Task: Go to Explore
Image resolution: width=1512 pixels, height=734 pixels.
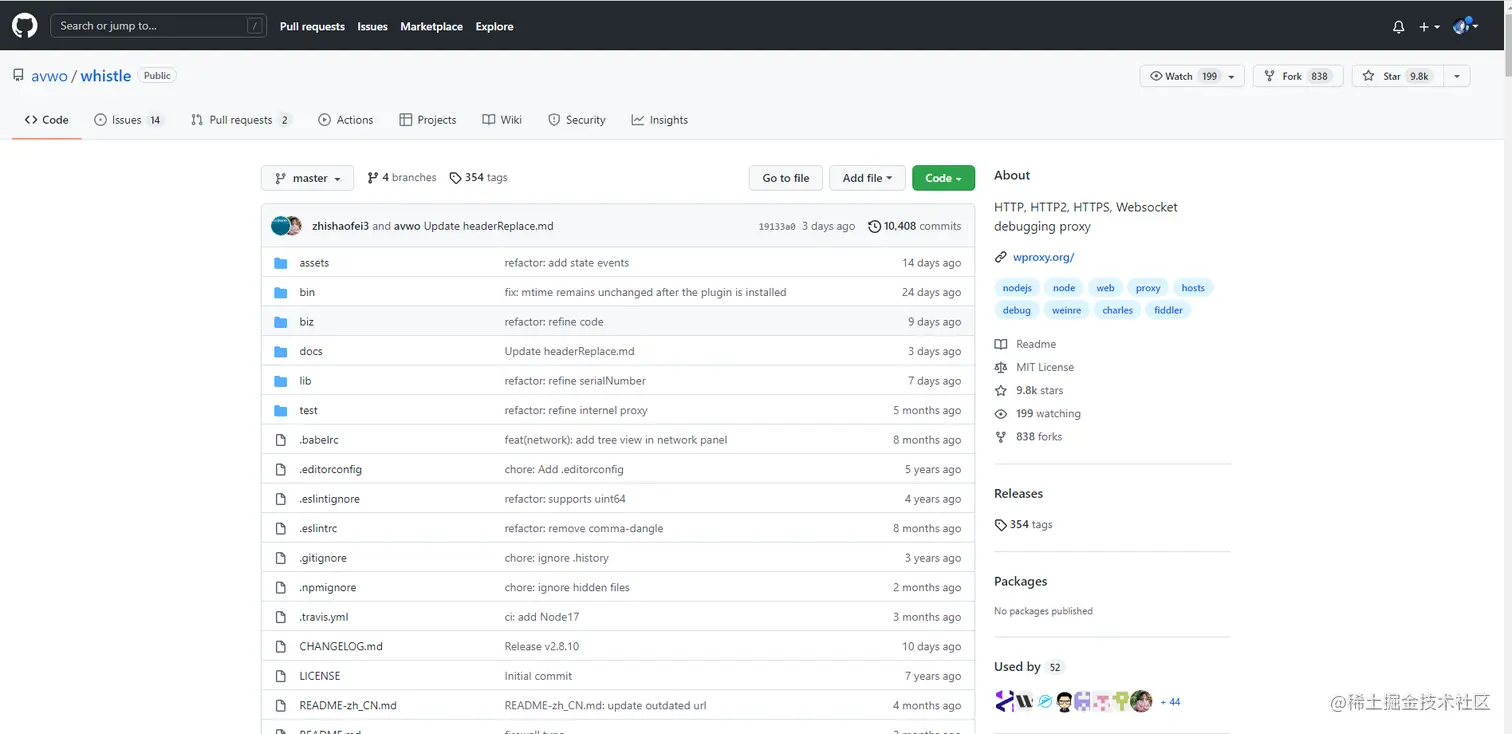Action: (x=494, y=27)
